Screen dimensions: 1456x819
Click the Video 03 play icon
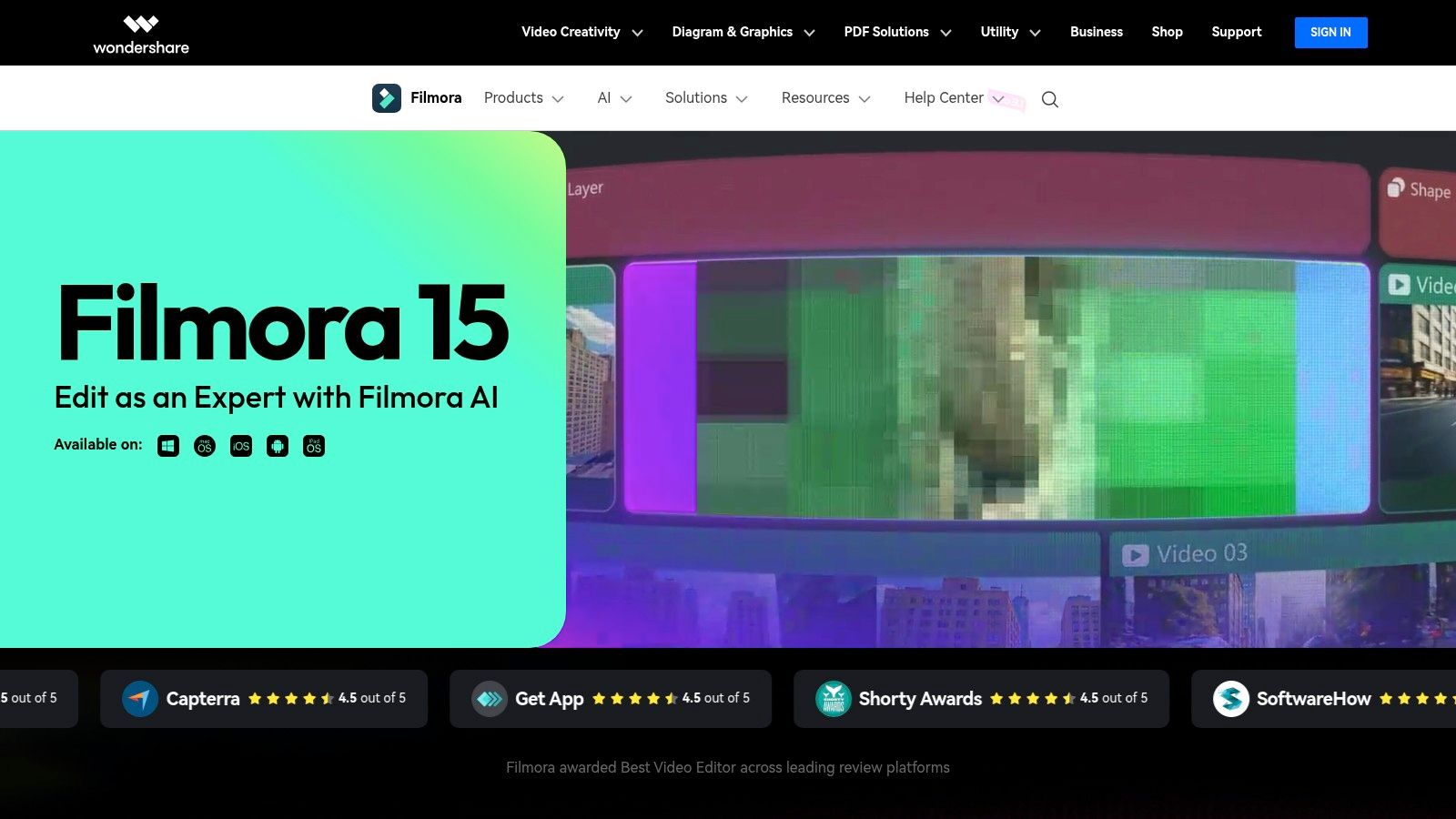pos(1135,555)
